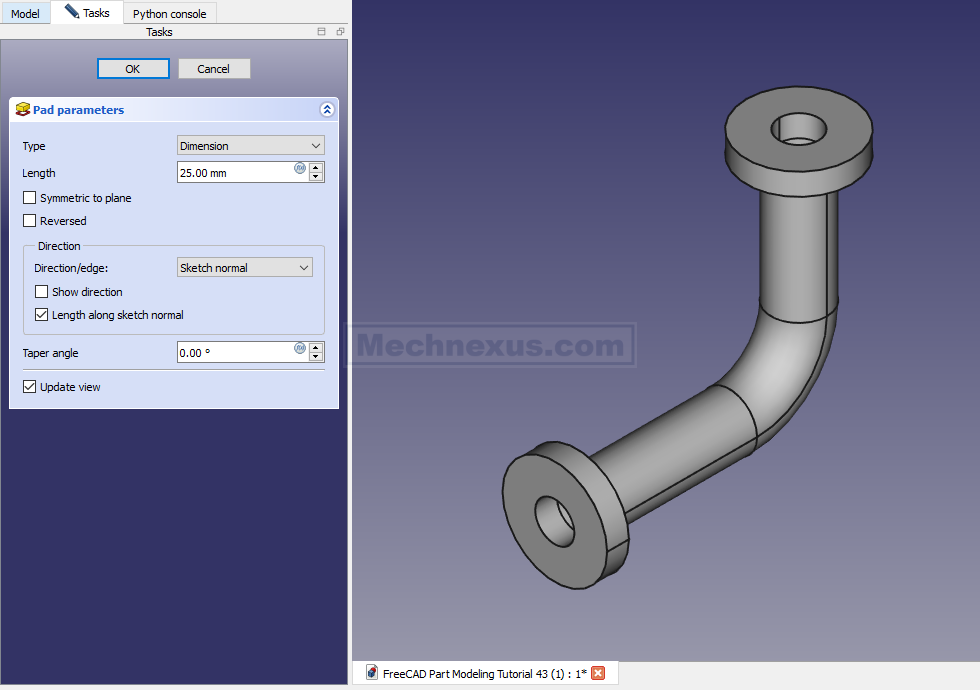Uncheck Length along sketch normal

pyautogui.click(x=41, y=315)
